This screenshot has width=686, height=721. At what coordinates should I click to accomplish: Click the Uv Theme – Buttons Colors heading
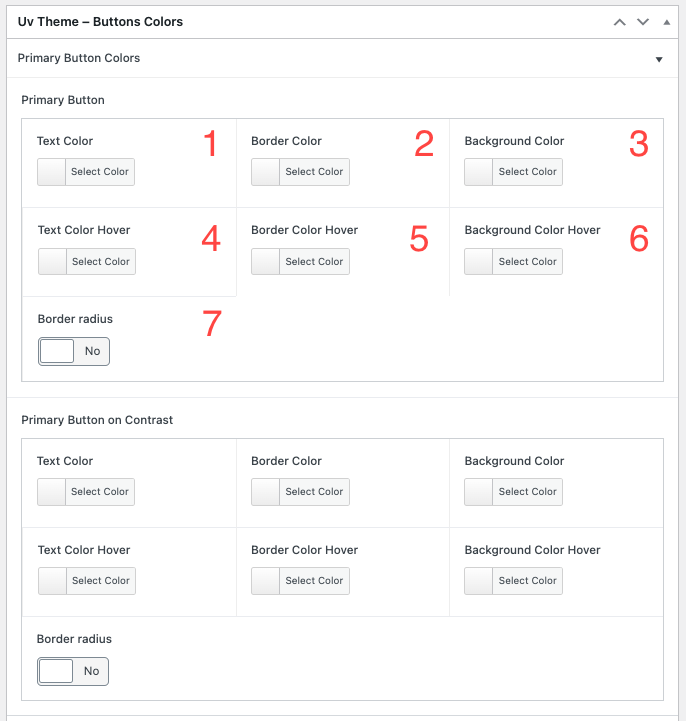click(x=100, y=21)
